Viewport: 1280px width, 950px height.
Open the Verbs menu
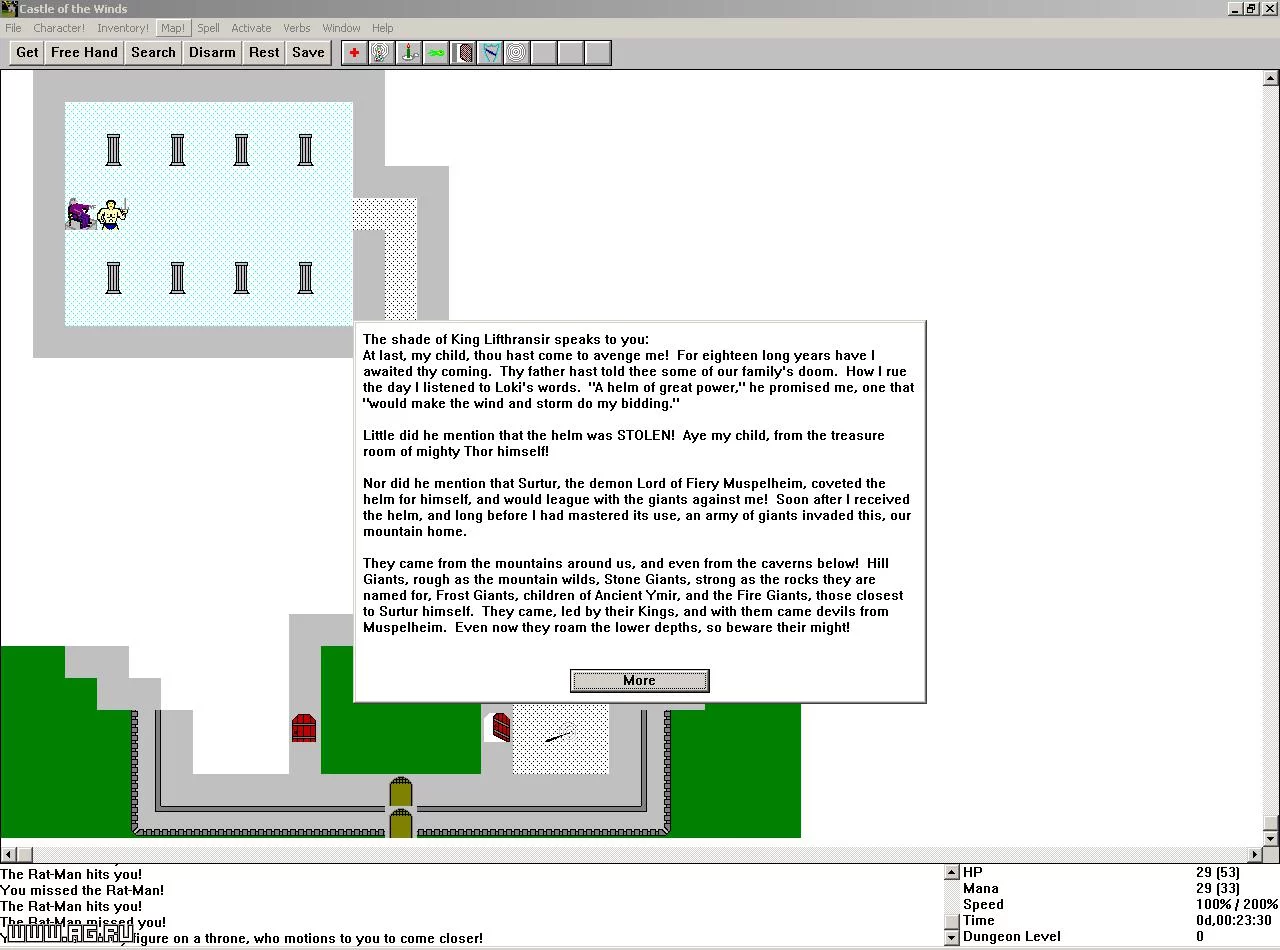(297, 28)
